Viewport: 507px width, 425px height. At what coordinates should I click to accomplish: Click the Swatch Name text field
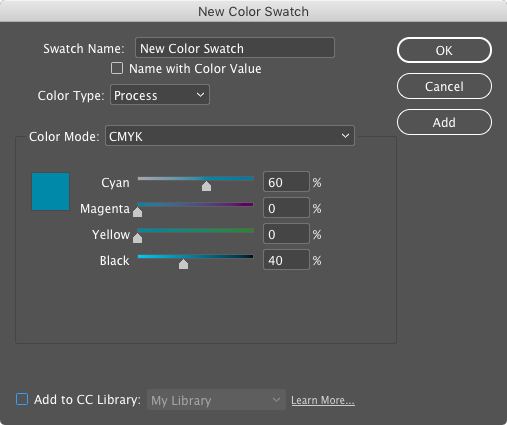[235, 48]
